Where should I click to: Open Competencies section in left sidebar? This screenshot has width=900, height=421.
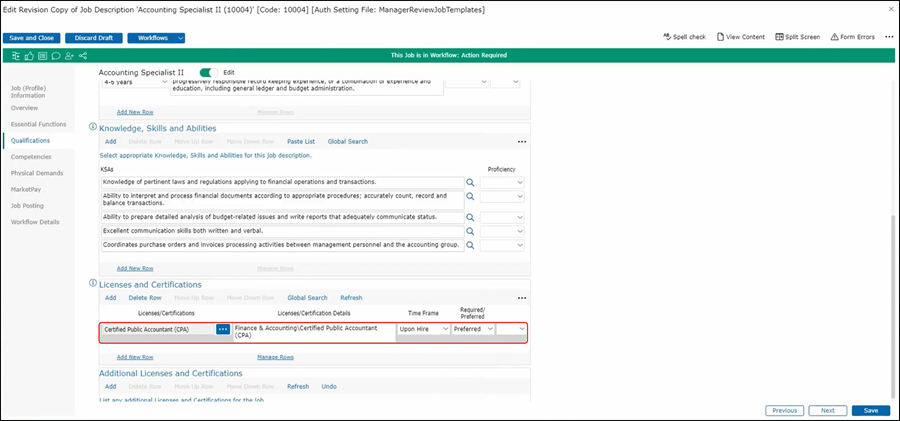31,157
